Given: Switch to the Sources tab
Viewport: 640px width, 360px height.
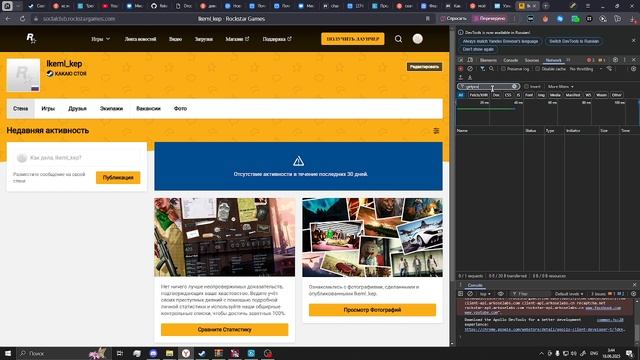Looking at the screenshot, I should [531, 60].
